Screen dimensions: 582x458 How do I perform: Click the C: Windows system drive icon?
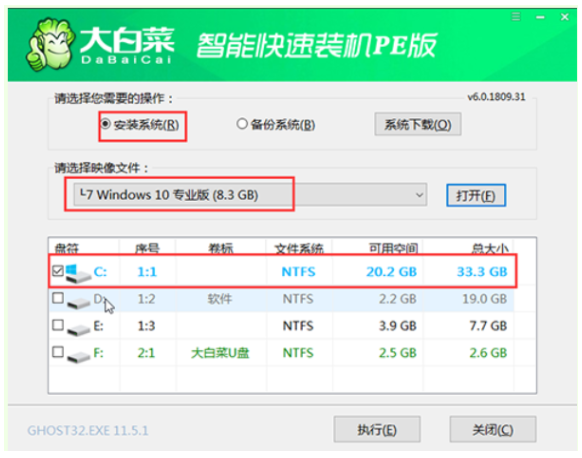(78, 273)
